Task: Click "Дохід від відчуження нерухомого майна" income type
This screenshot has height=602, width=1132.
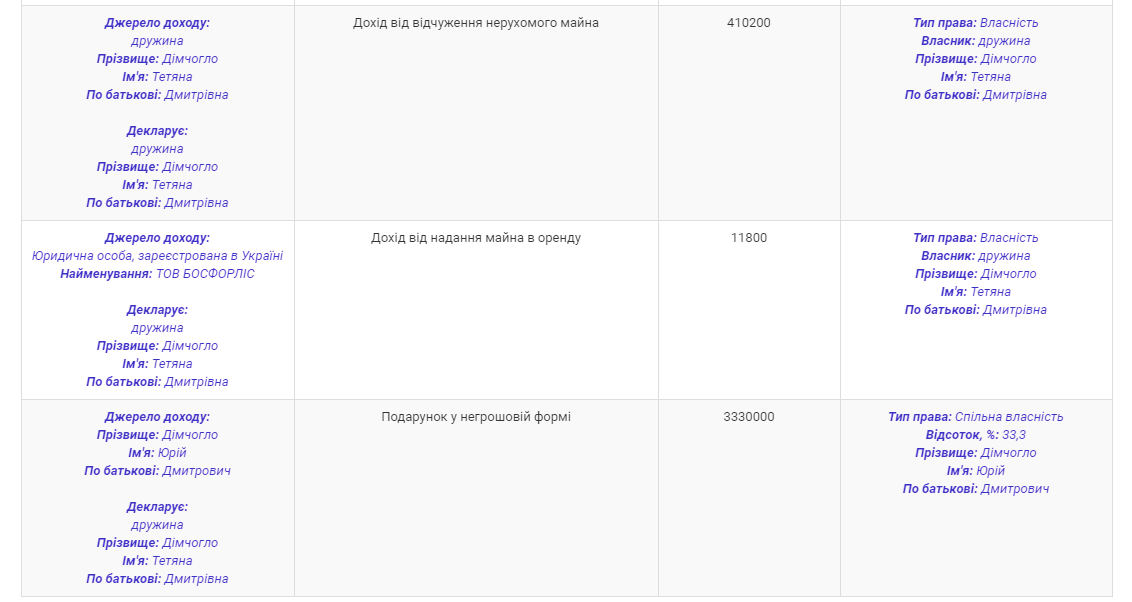Action: [x=476, y=23]
